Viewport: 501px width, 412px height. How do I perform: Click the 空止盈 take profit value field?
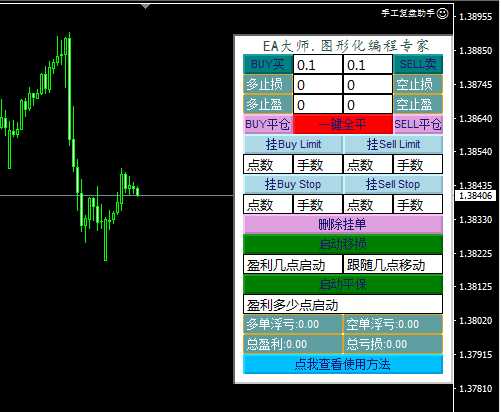pyautogui.click(x=368, y=104)
